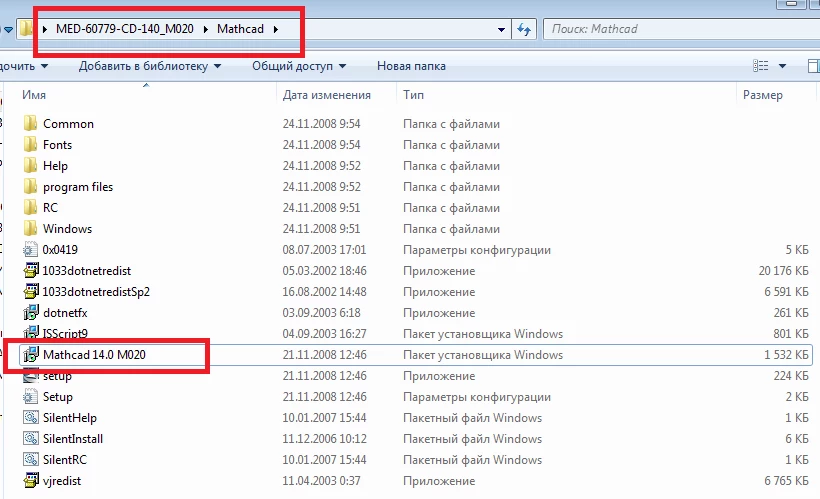
Task: Click the Windows folder icon
Action: pyautogui.click(x=30, y=228)
